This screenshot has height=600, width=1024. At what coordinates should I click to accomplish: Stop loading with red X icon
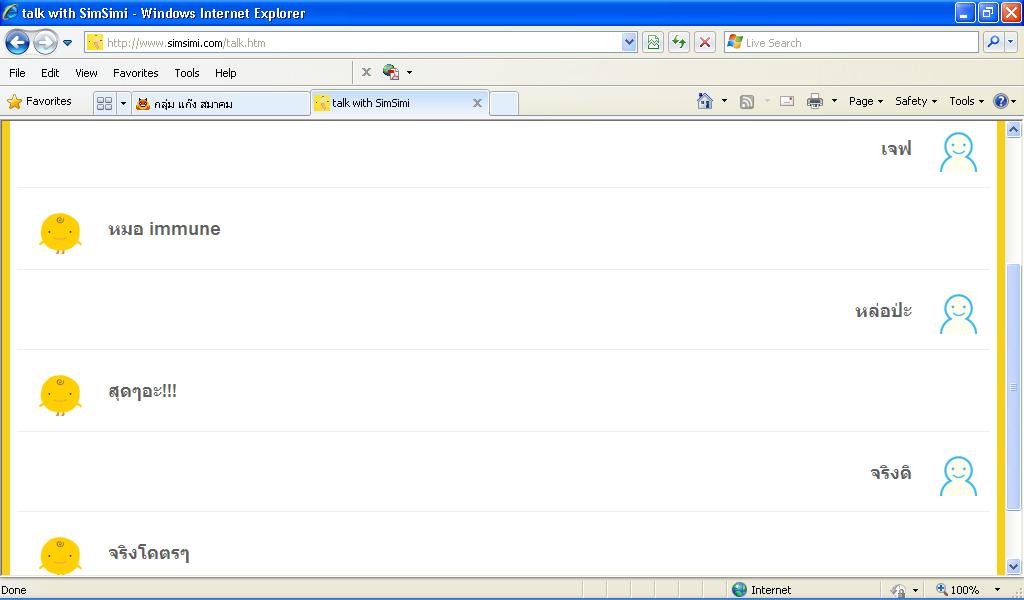(705, 43)
